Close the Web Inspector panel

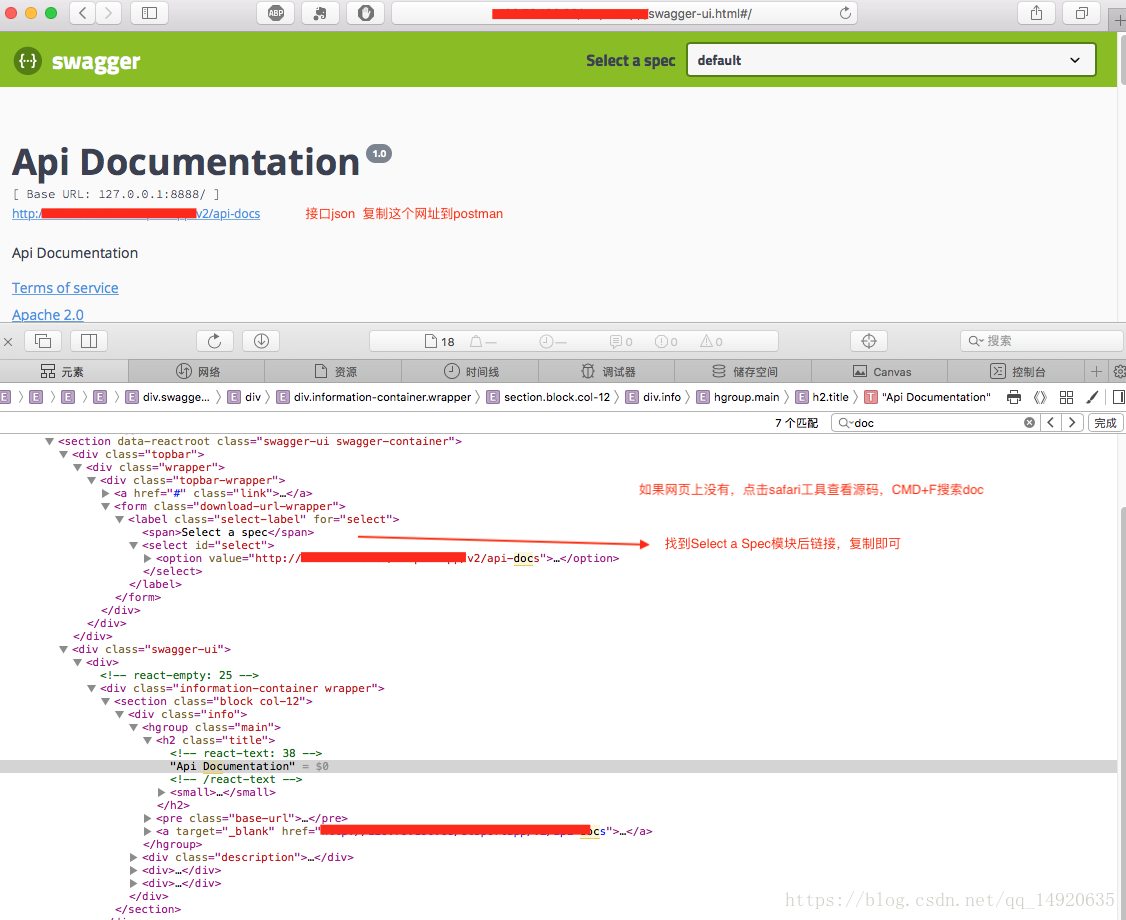[8, 342]
